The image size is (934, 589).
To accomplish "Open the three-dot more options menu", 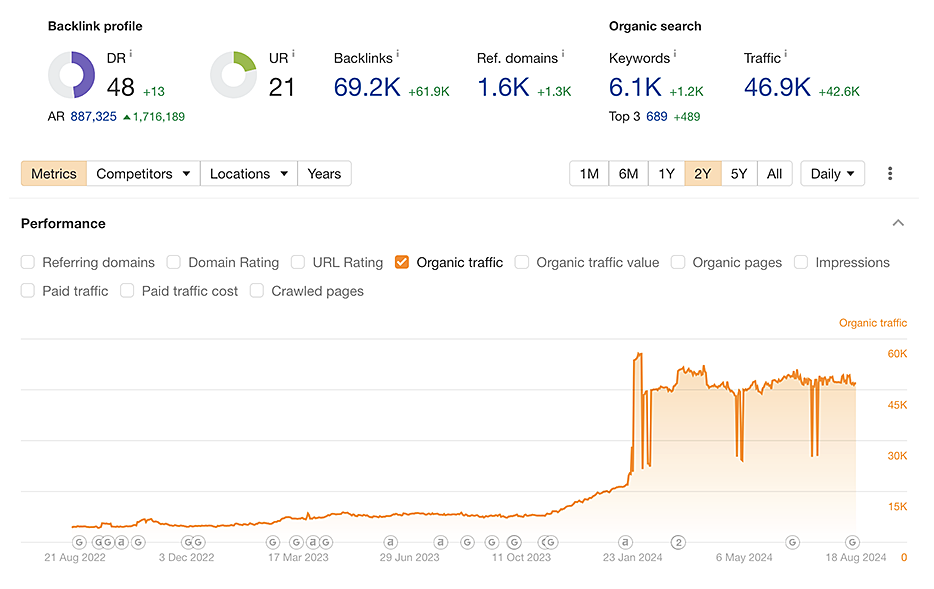I will pyautogui.click(x=890, y=174).
